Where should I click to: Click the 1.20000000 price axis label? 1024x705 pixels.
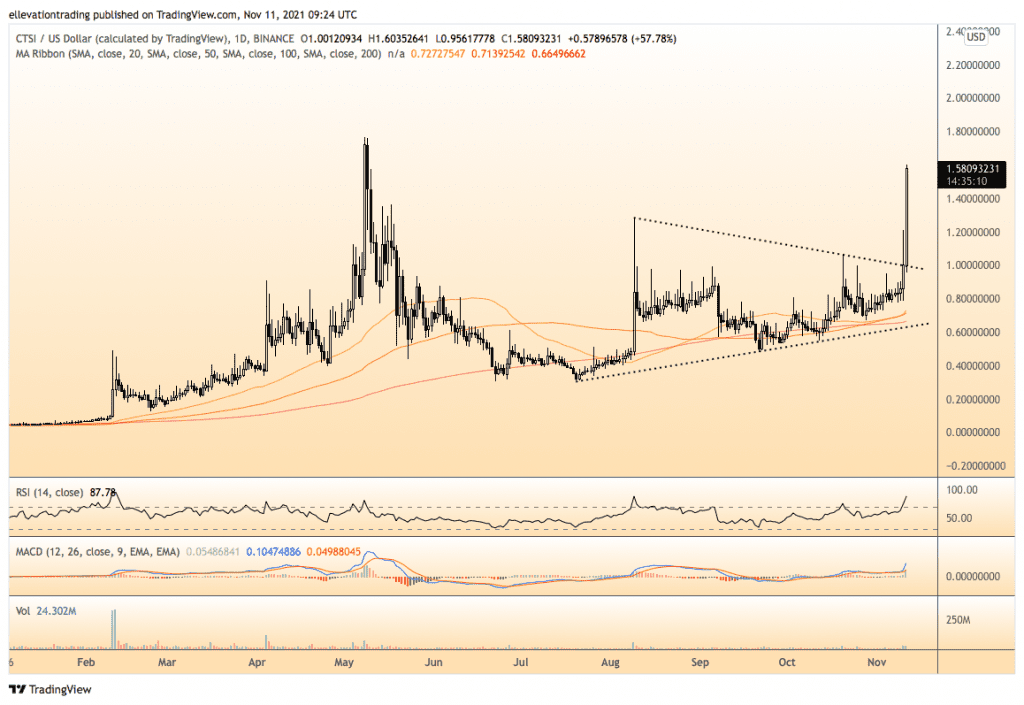click(972, 232)
